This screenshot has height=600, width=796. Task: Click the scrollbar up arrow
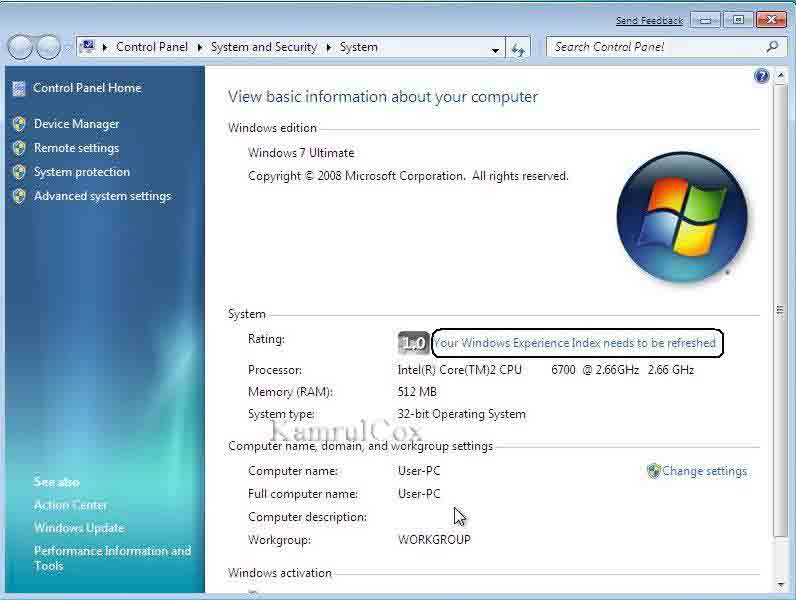coord(781,76)
